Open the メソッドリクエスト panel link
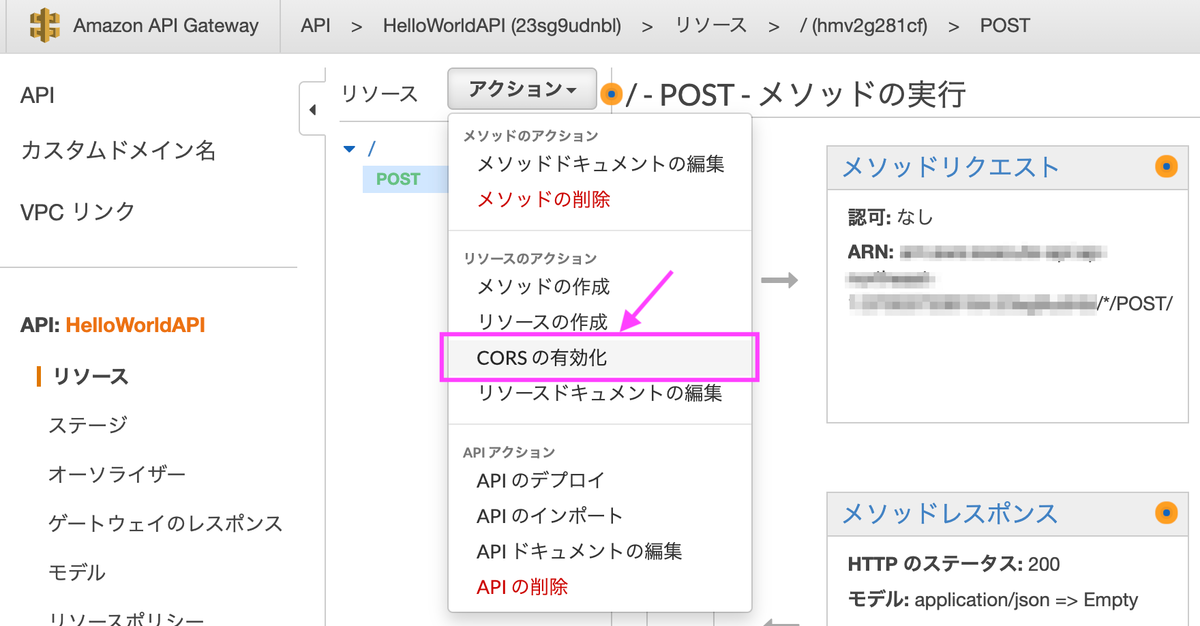 (950, 167)
